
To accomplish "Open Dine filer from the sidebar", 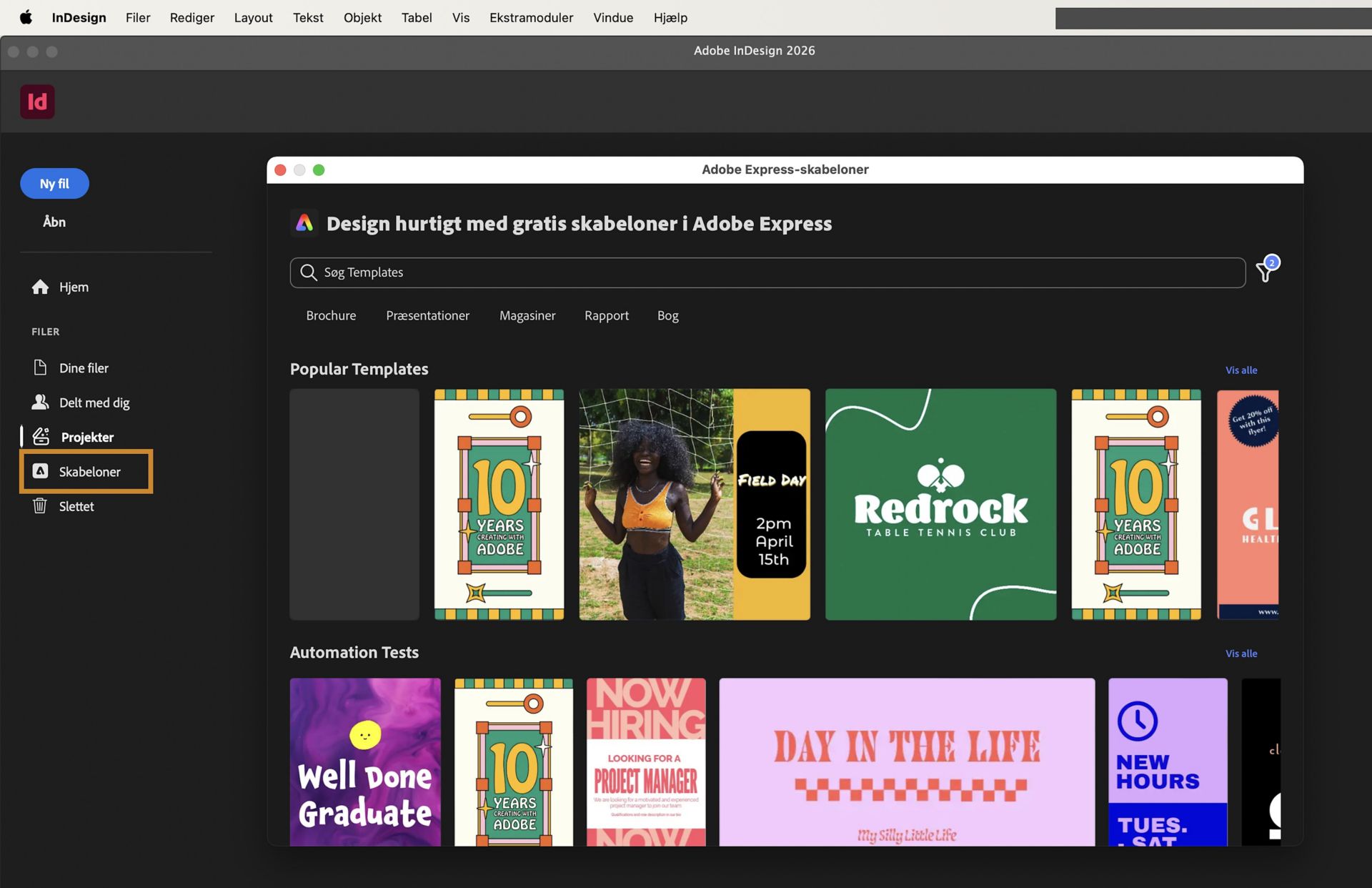I will [x=84, y=367].
